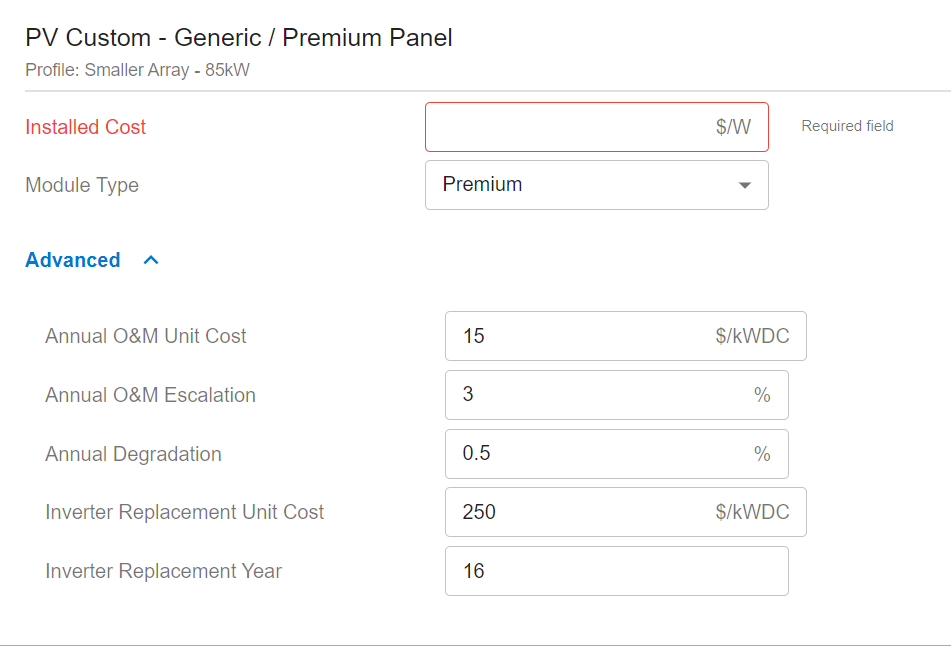Click the Inverter Replacement Year label
The height and width of the screenshot is (646, 951).
(163, 571)
